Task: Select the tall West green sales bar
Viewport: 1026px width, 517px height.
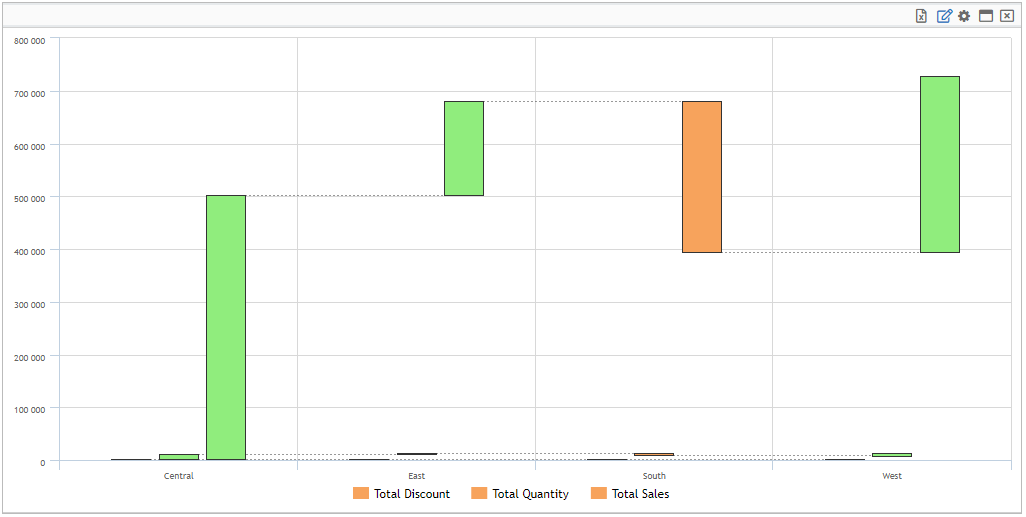Action: 940,165
